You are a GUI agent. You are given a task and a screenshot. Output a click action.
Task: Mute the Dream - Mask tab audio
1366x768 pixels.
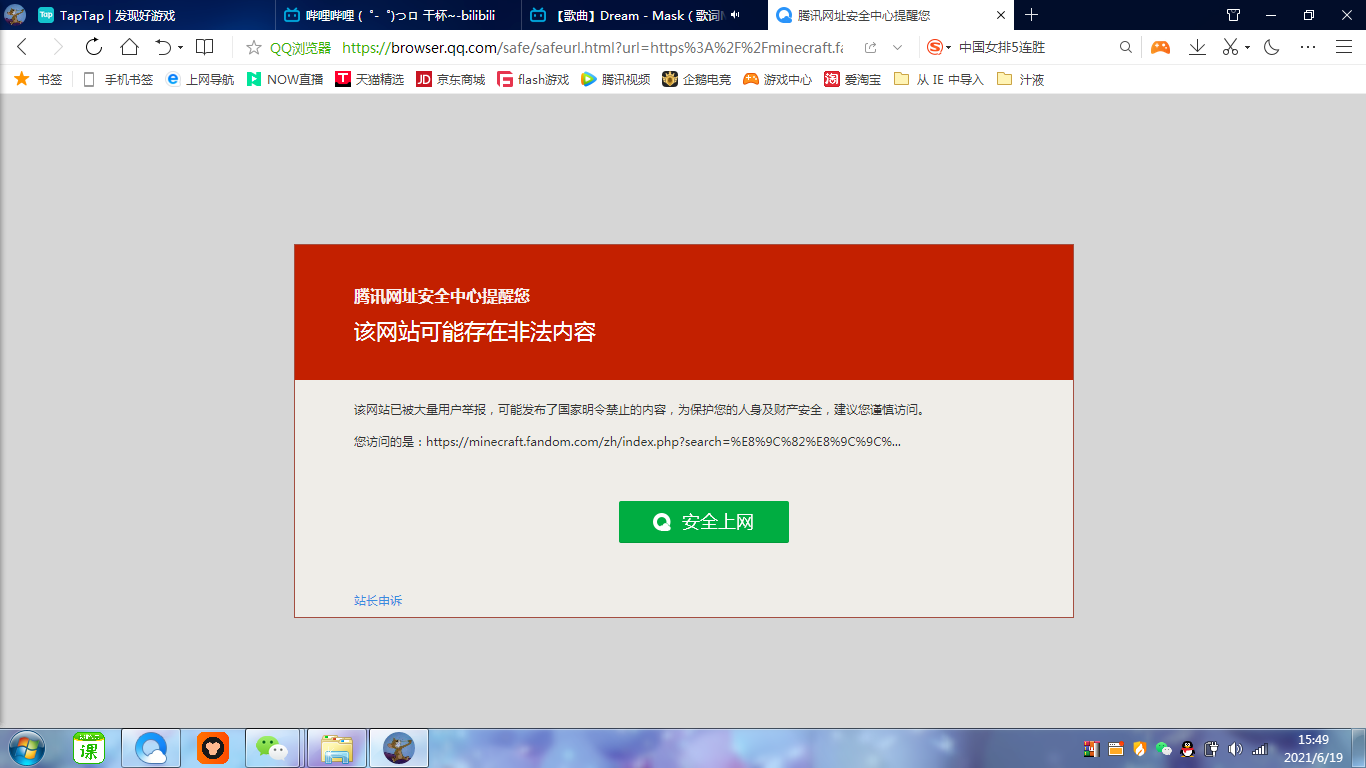coord(736,15)
